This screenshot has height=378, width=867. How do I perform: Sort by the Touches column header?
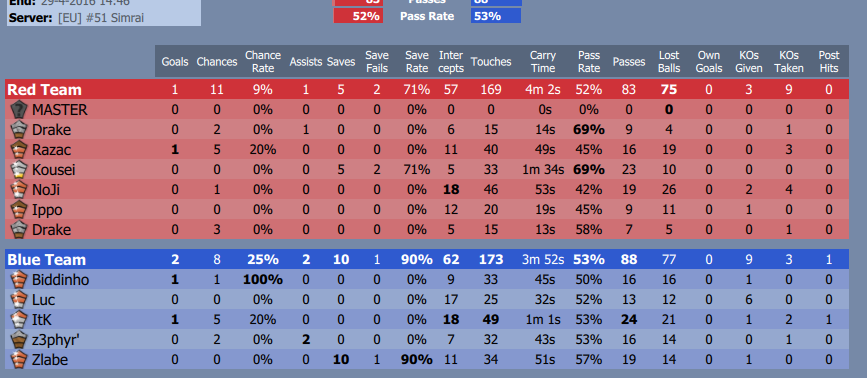[491, 62]
